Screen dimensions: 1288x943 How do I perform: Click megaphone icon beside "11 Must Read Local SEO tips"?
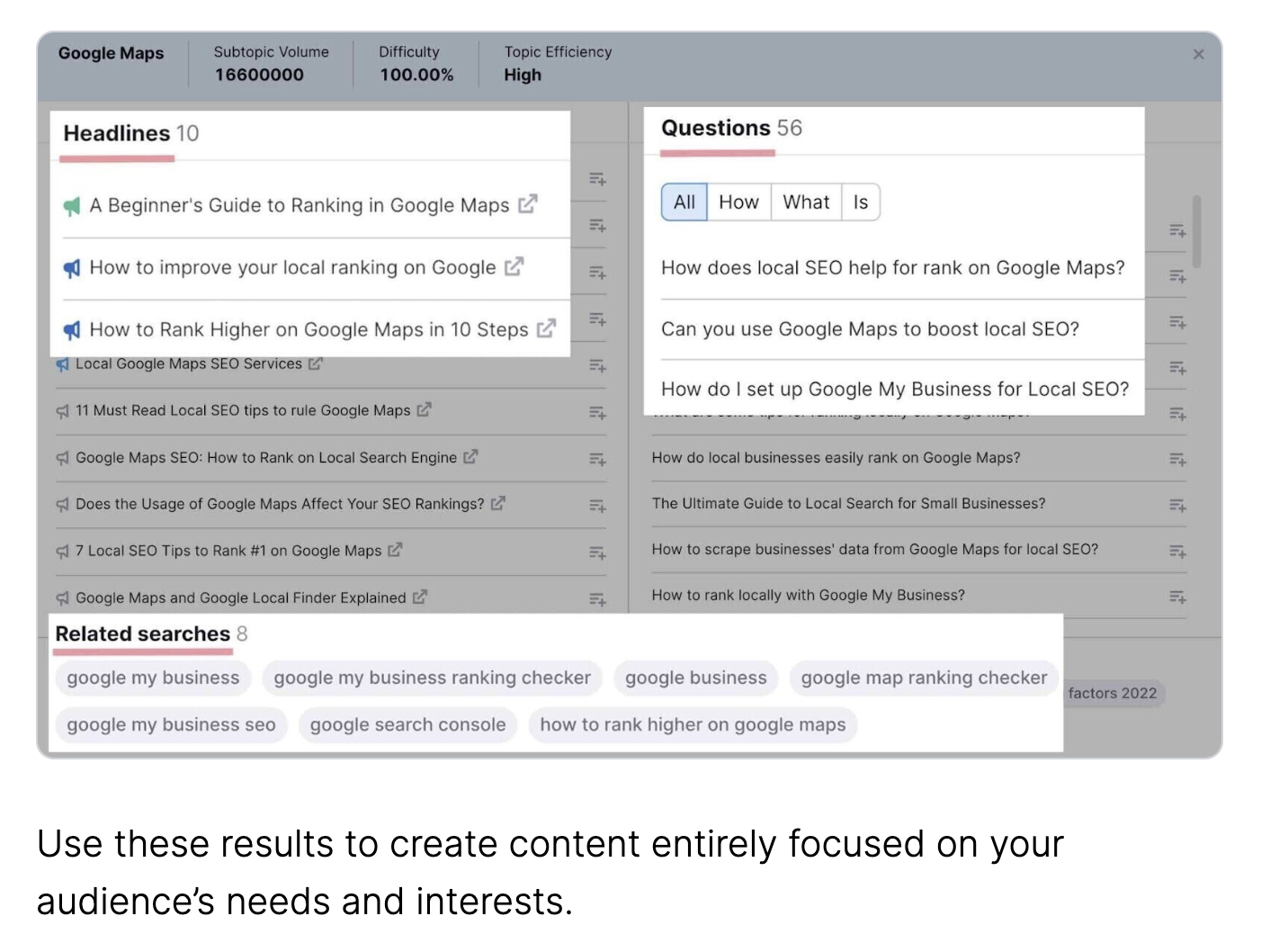tap(61, 410)
